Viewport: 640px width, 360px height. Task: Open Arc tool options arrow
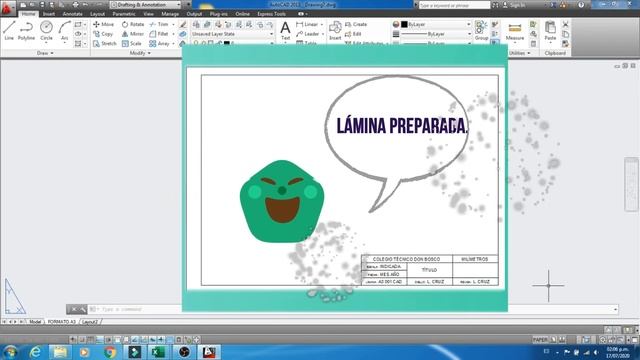64,43
